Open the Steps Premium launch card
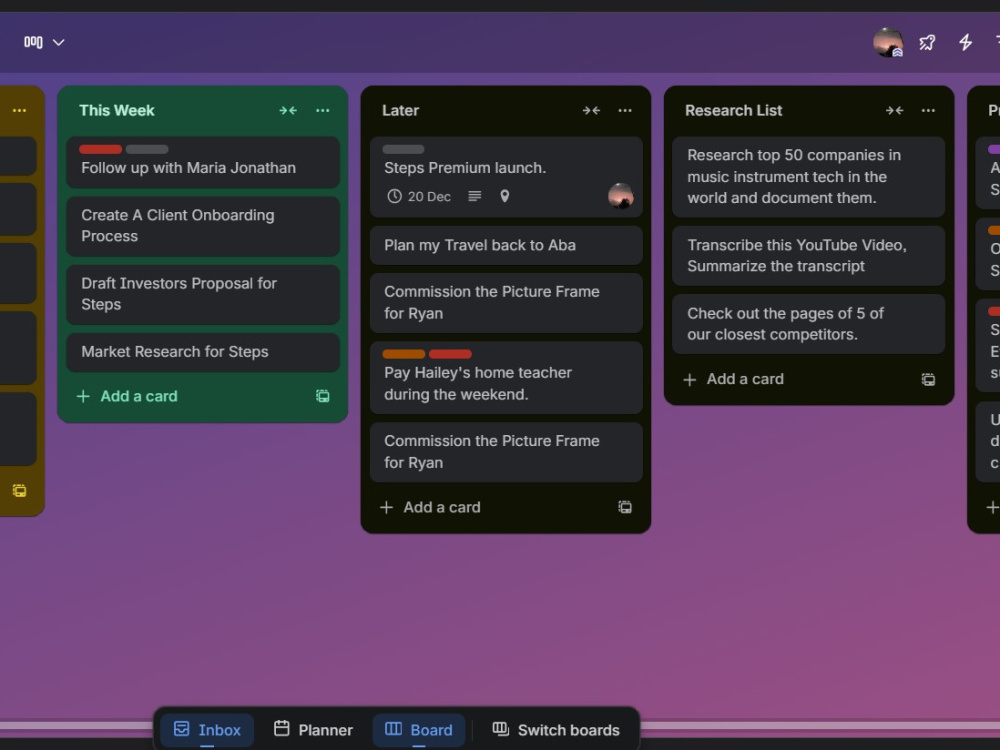Image resolution: width=1000 pixels, height=750 pixels. (x=506, y=177)
